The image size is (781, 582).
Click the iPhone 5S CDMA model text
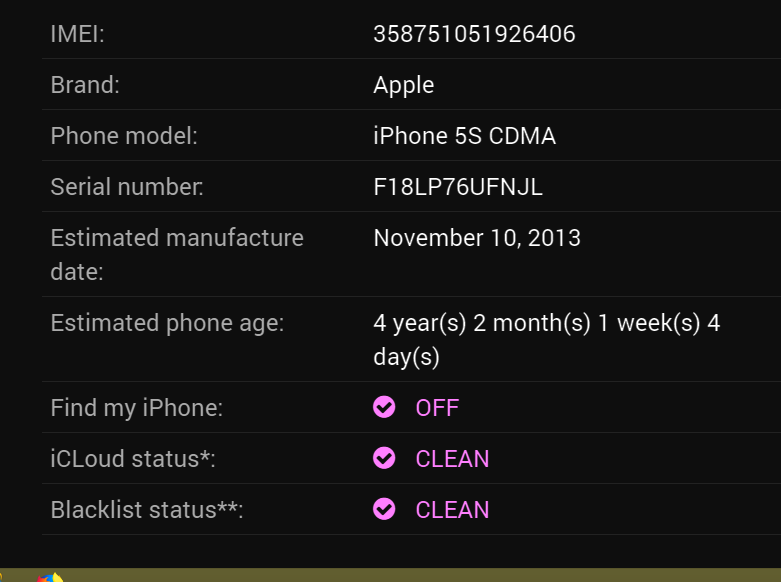pos(464,136)
